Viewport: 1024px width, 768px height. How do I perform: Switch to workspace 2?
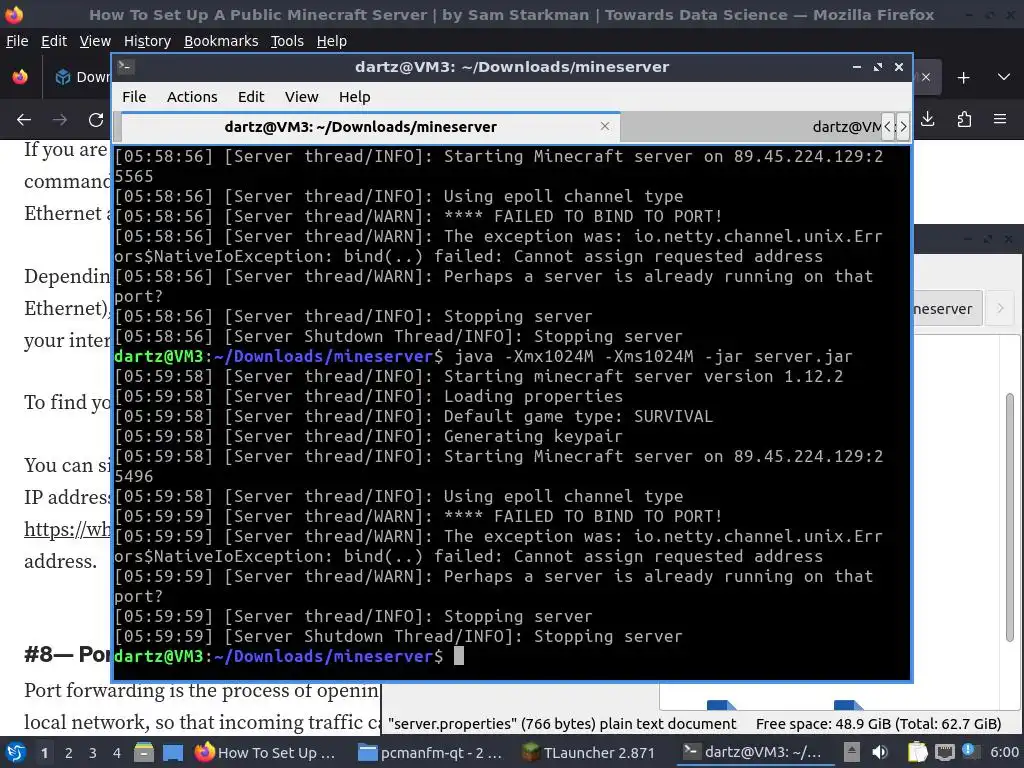(69, 753)
